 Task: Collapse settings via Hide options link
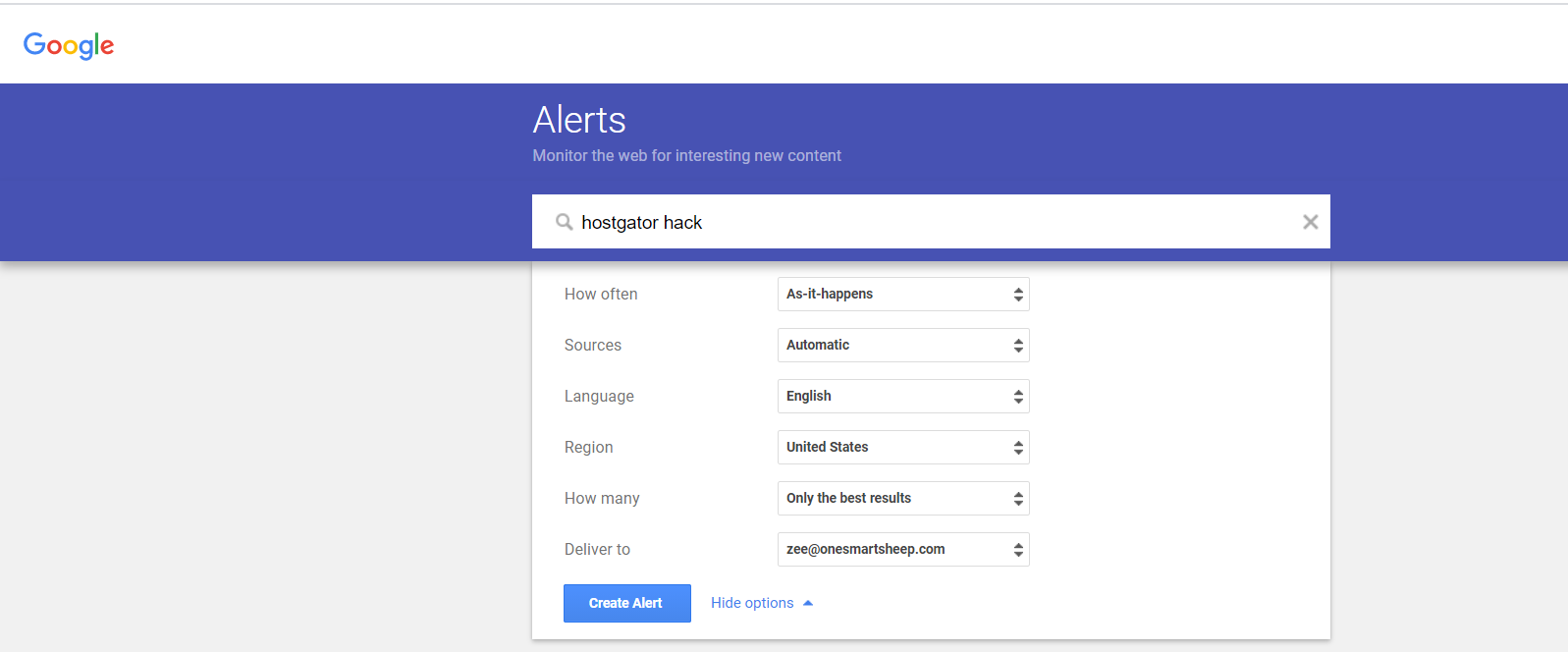tap(752, 603)
